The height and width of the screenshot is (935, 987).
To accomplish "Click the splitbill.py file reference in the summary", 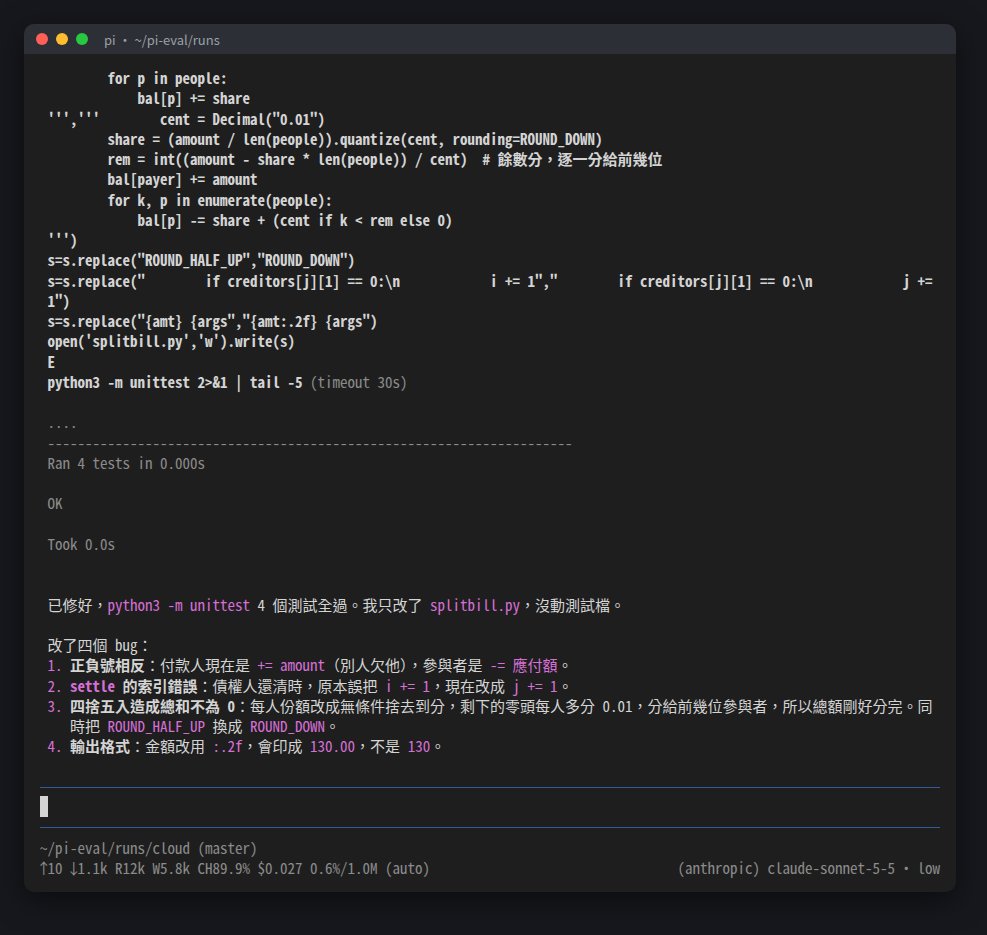I will (475, 606).
